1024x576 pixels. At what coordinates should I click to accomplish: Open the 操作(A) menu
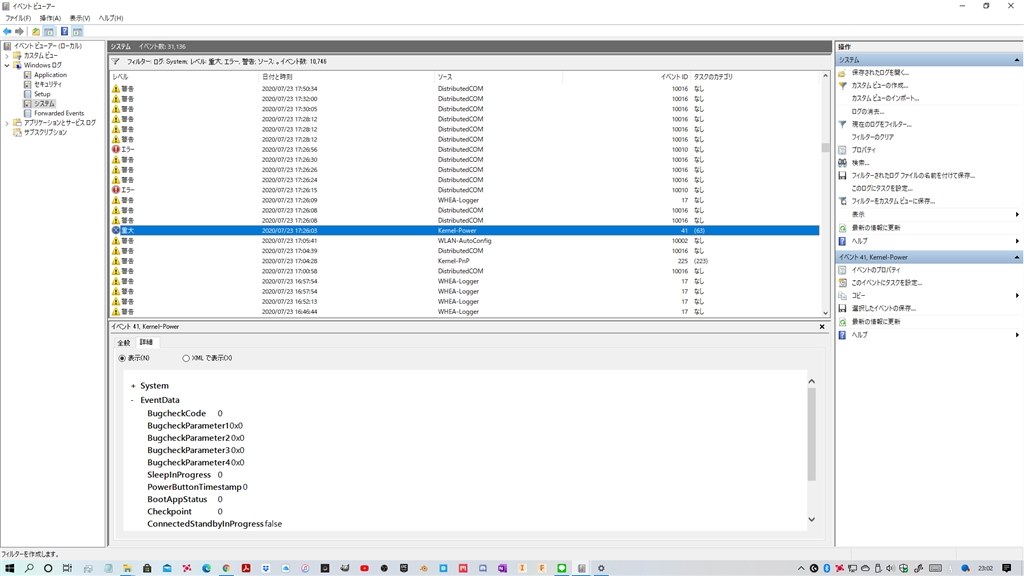click(x=50, y=18)
